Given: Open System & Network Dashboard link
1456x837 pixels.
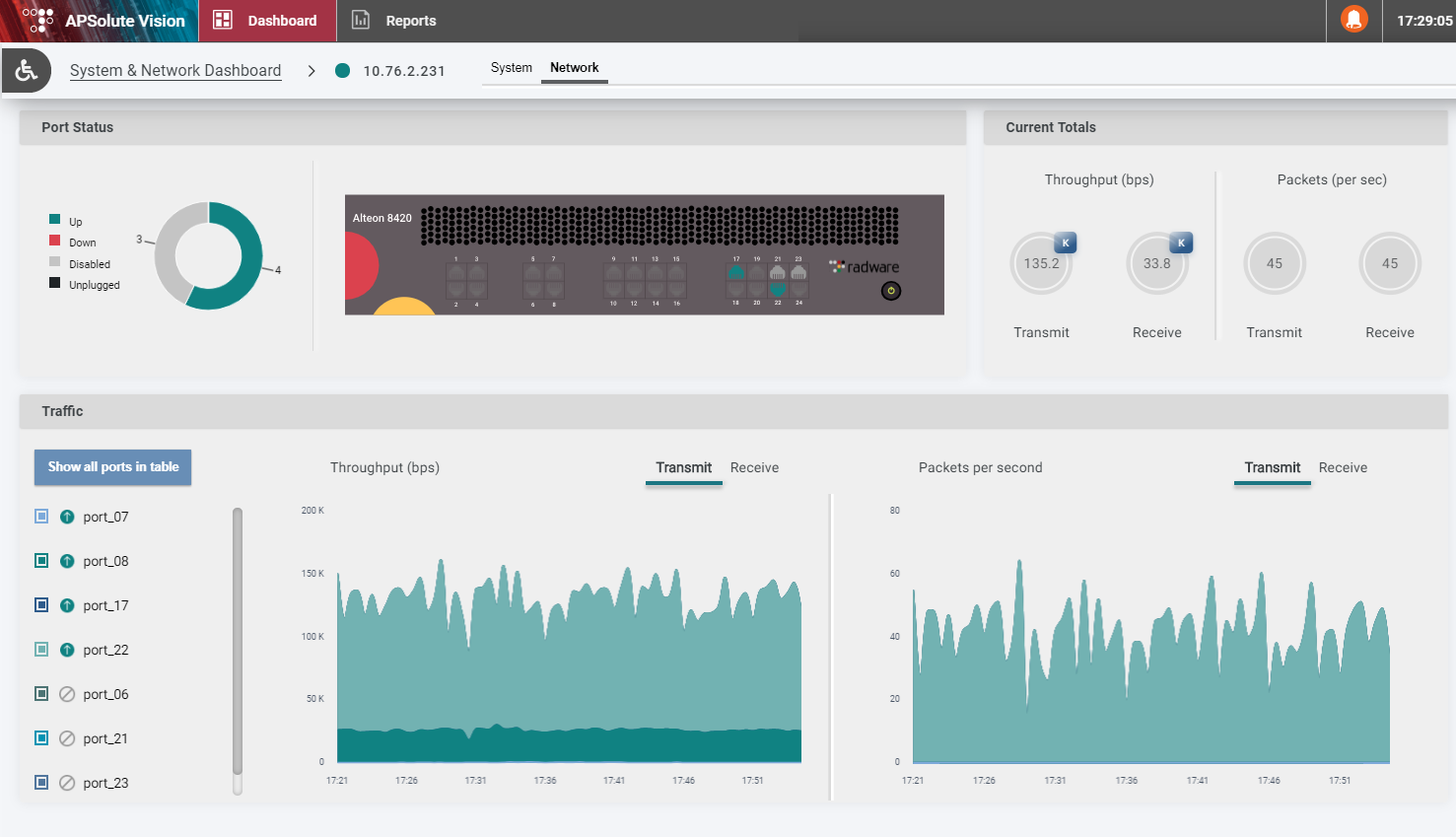Looking at the screenshot, I should click(x=175, y=70).
